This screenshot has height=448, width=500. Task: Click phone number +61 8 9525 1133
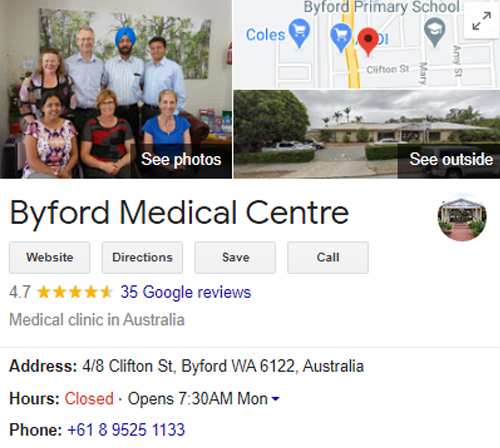click(126, 430)
